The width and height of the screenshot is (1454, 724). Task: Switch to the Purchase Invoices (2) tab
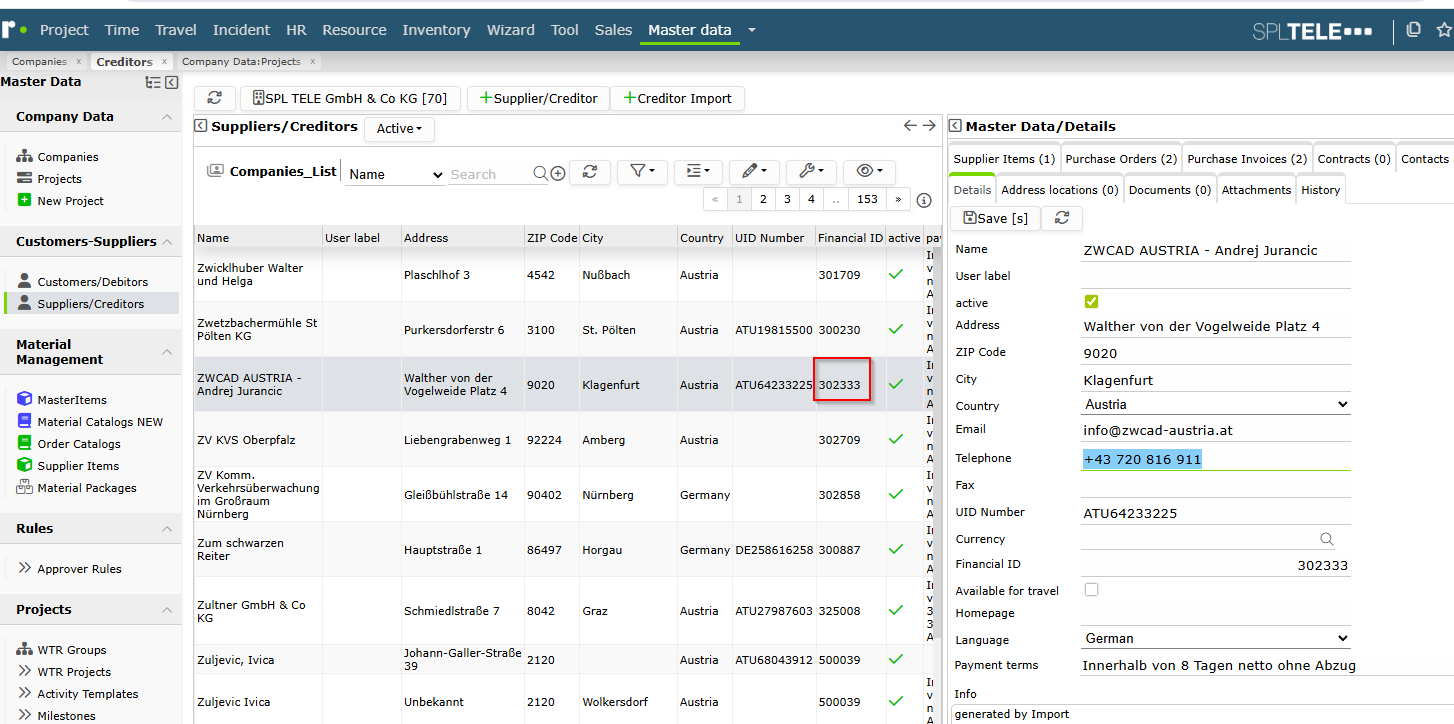[x=1247, y=159]
